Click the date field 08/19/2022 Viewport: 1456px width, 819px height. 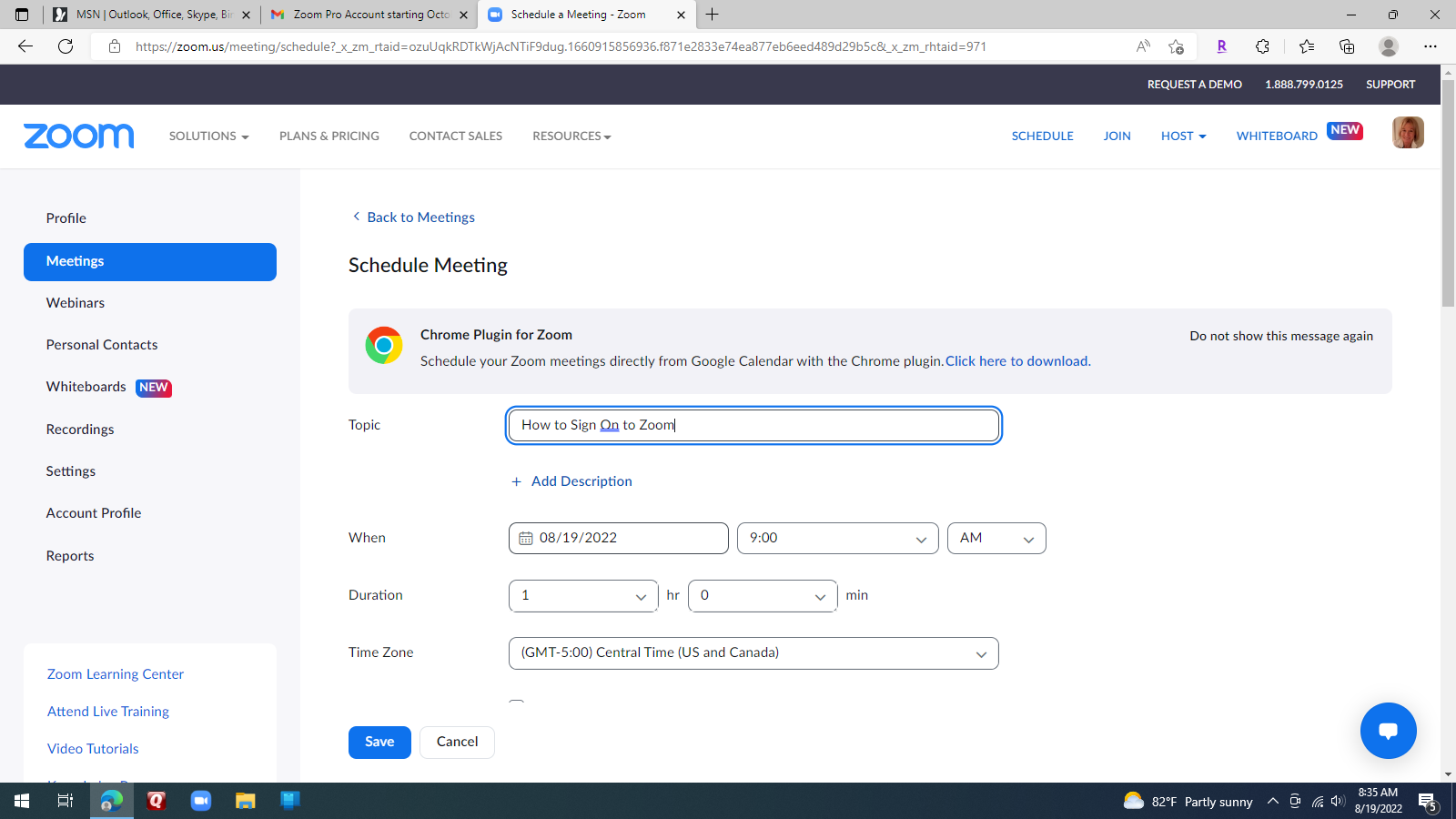(619, 539)
